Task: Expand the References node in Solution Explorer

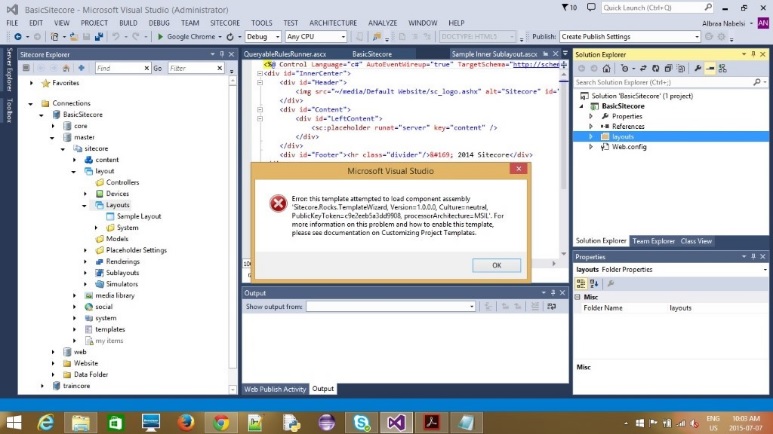Action: 591,127
